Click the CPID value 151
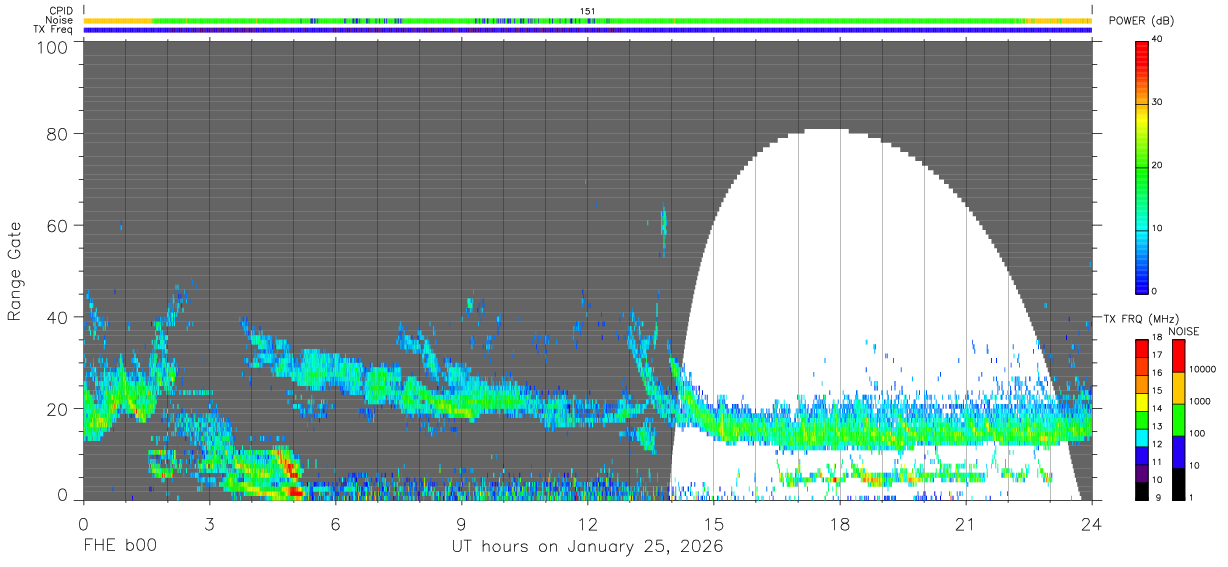Viewport: 1228px width, 567px height. [x=588, y=11]
